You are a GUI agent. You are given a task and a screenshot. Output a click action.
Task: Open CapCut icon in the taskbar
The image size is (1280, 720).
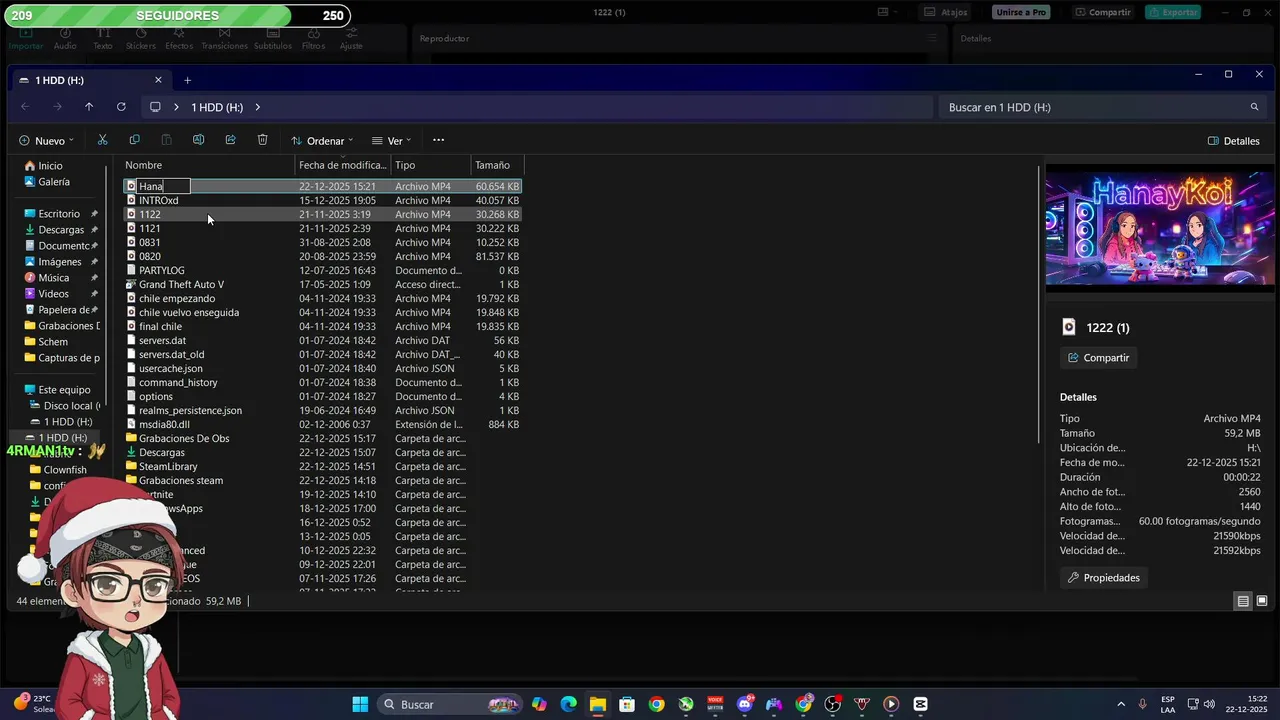pyautogui.click(x=921, y=704)
